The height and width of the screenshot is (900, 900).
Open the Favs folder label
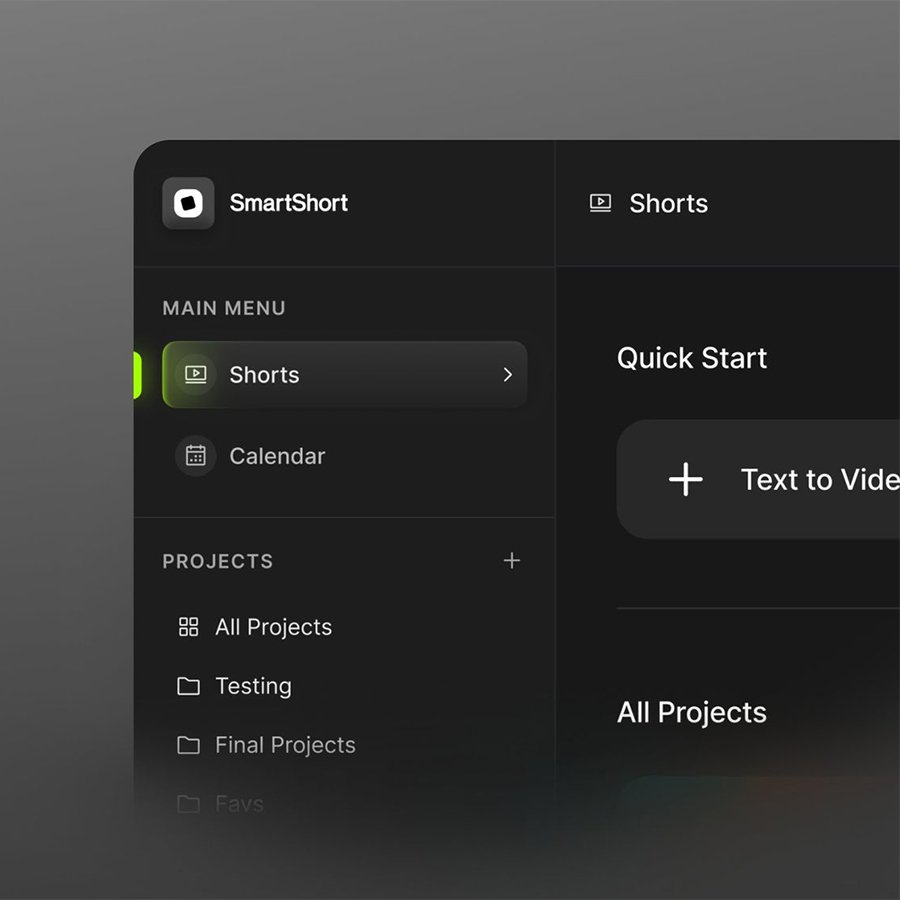239,803
